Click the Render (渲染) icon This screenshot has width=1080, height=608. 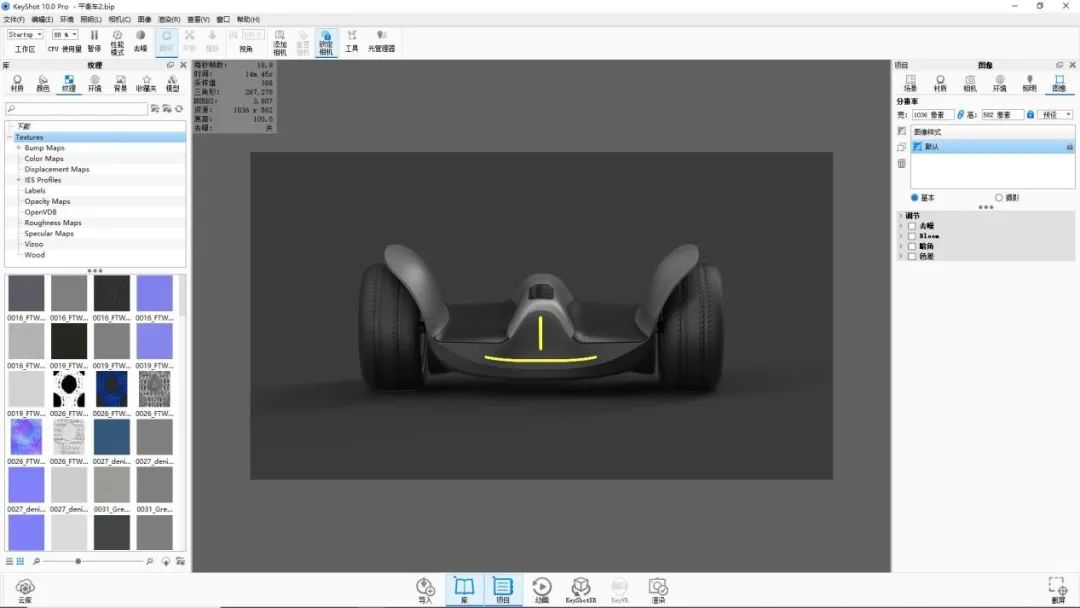(x=658, y=589)
